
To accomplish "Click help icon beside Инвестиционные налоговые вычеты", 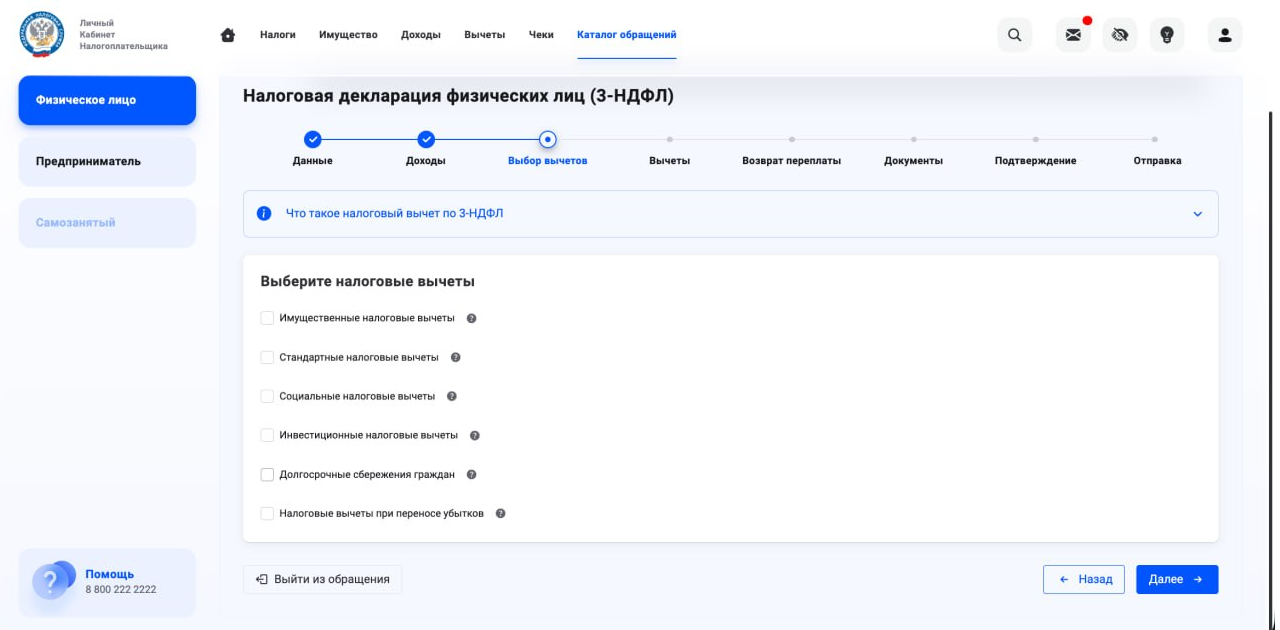I will [475, 436].
